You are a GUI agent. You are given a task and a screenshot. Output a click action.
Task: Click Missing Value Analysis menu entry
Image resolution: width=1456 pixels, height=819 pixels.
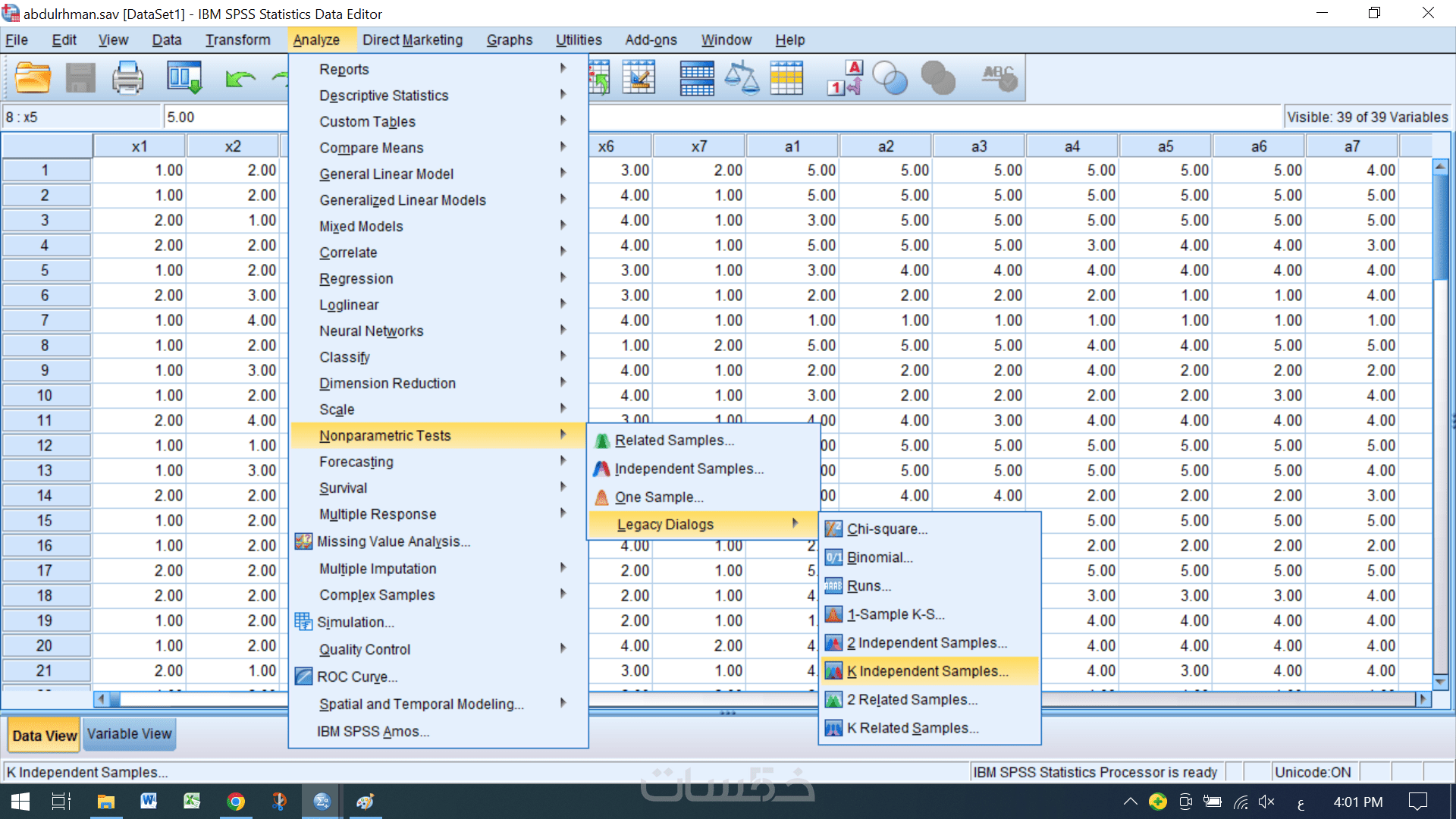(393, 541)
